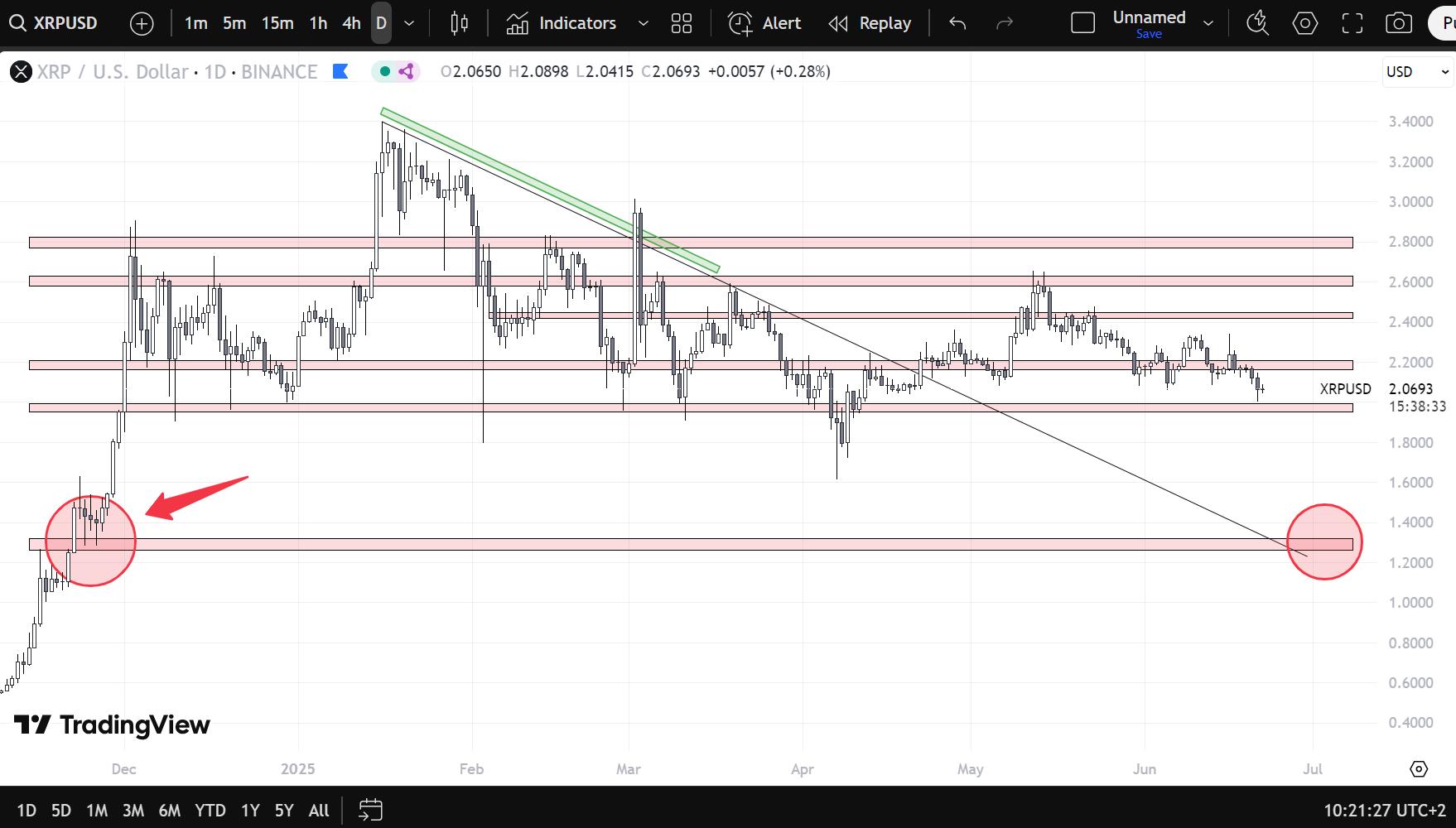Undo the last chart action

957,23
